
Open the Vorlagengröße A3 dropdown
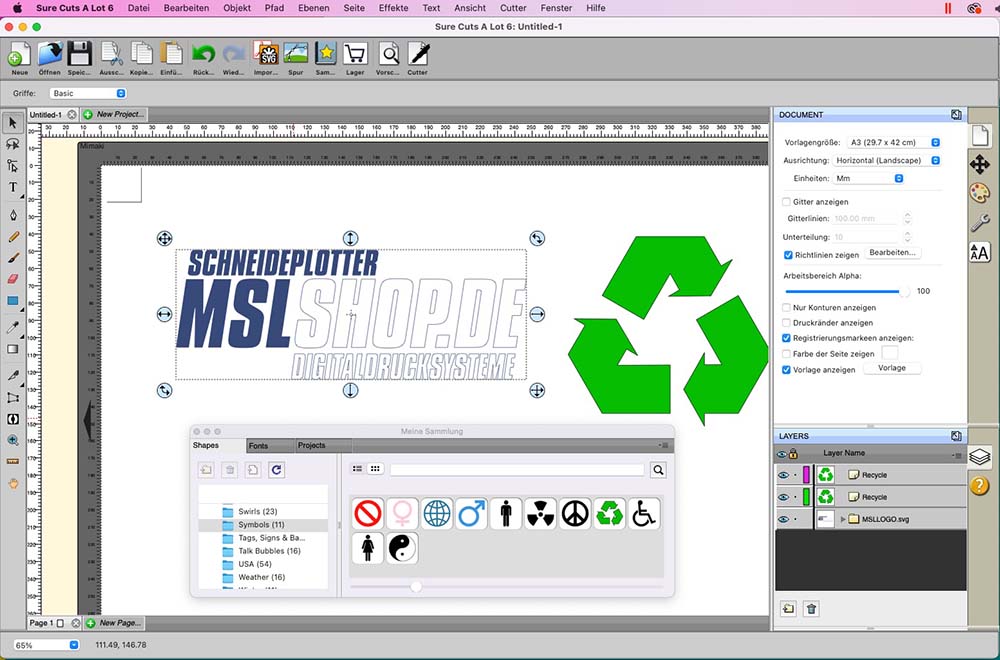tap(893, 142)
